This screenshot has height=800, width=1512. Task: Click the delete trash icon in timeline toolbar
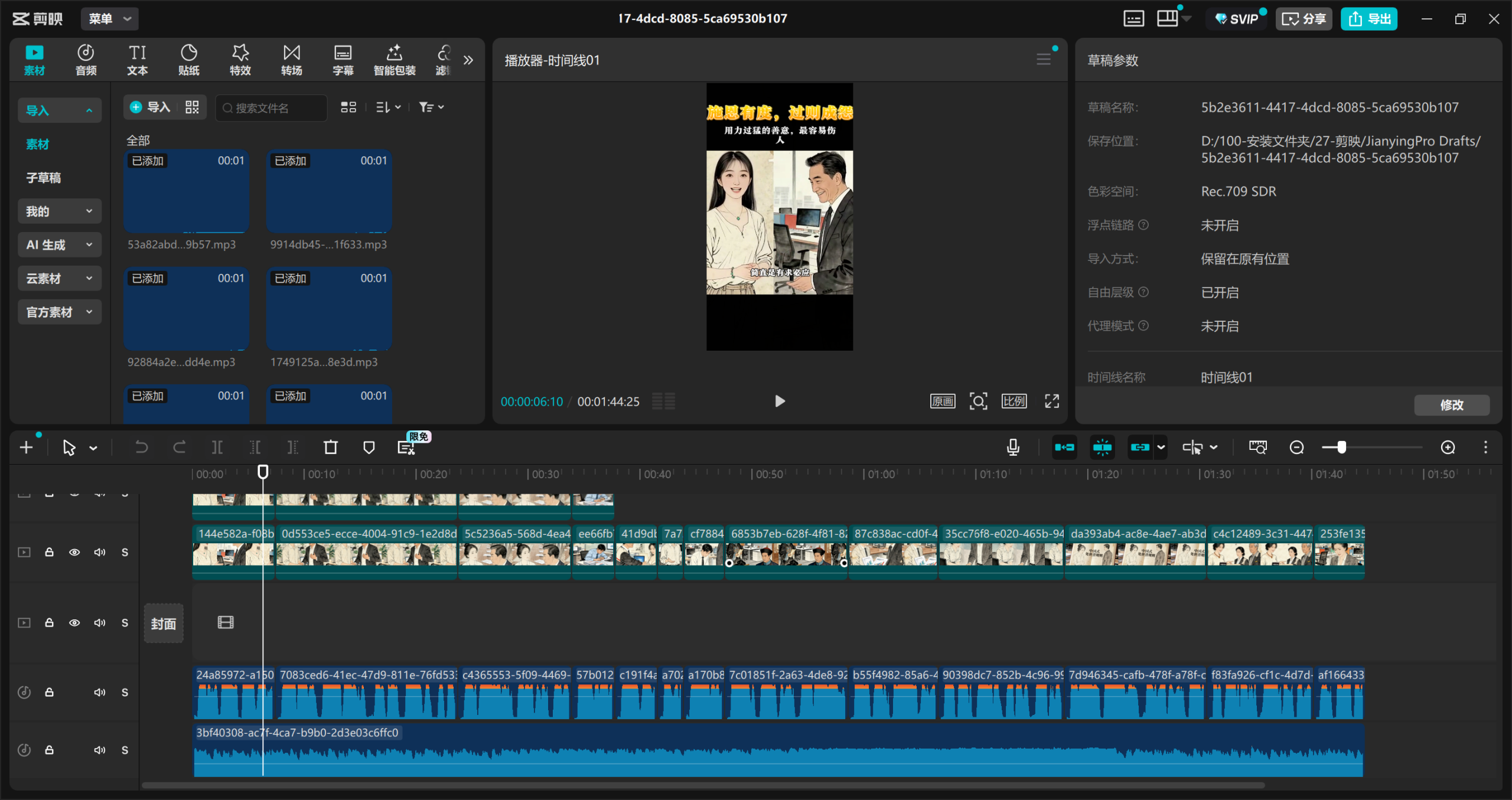pos(331,448)
